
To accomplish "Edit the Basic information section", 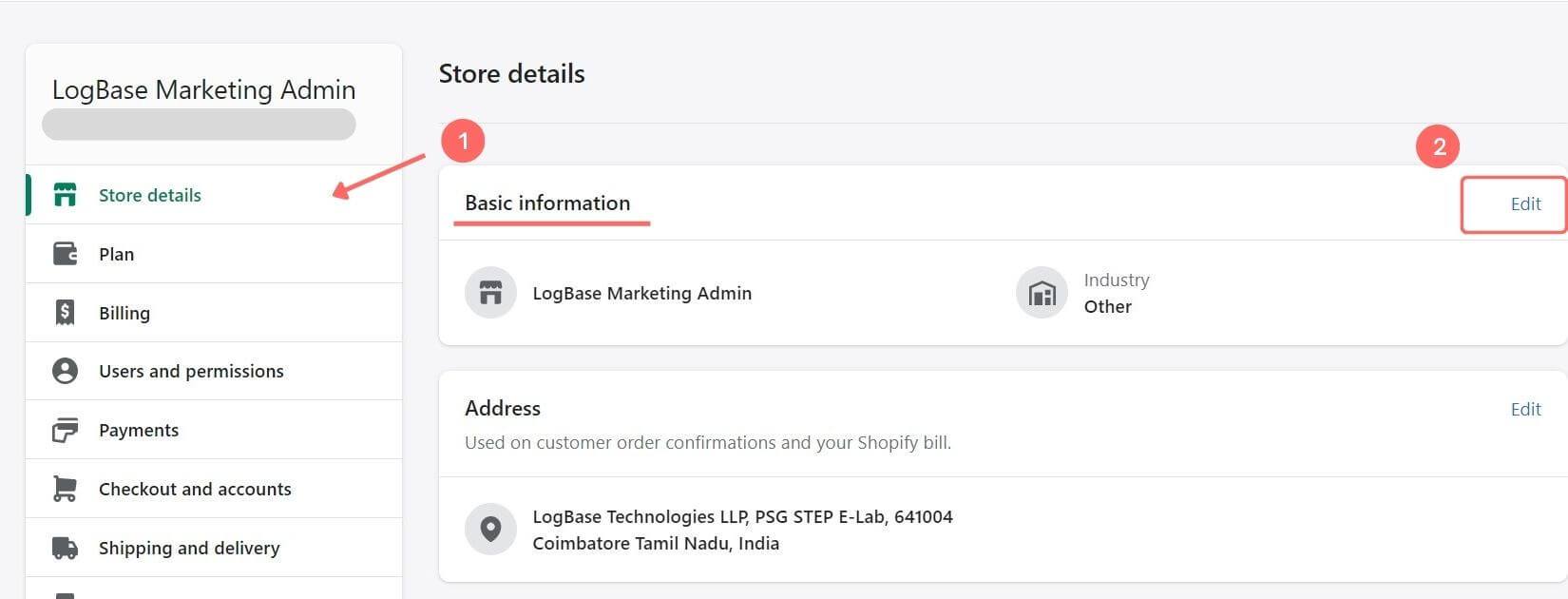I will click(x=1525, y=203).
